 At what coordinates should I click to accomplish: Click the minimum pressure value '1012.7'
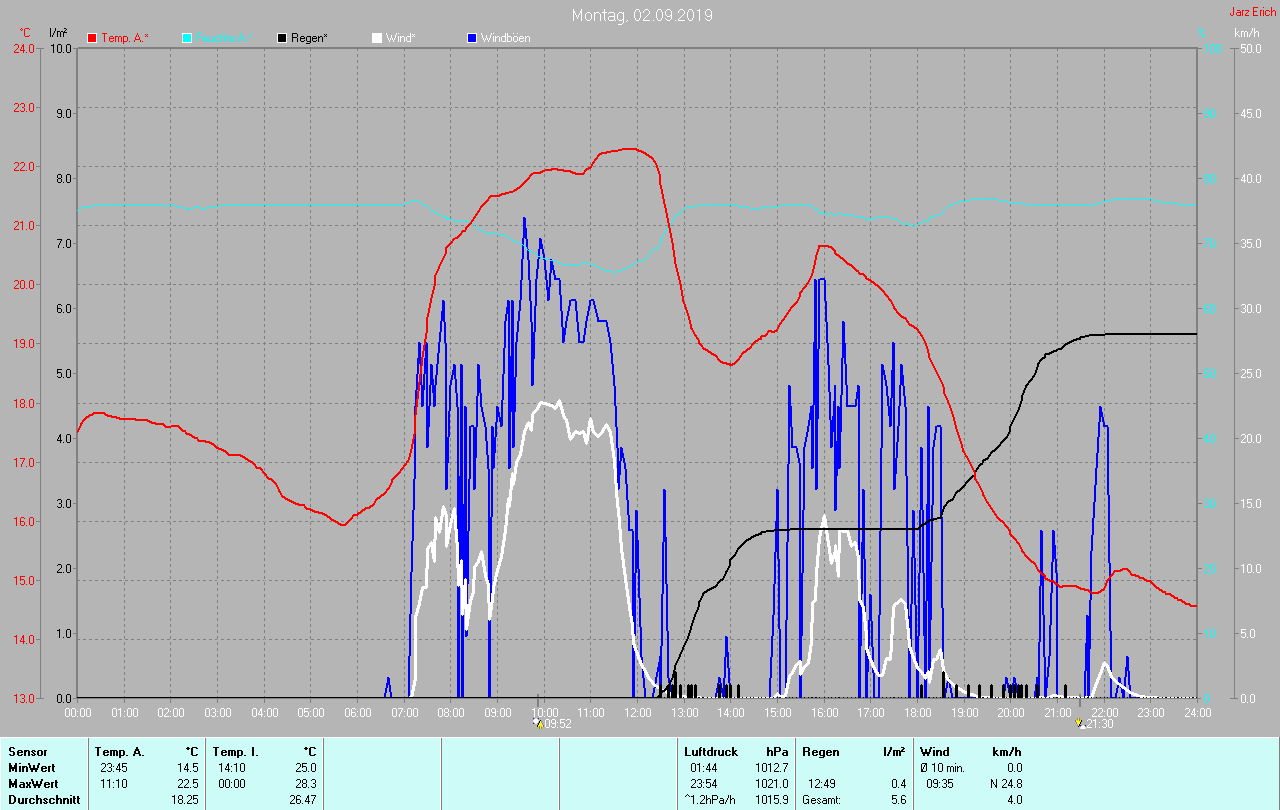[x=772, y=768]
